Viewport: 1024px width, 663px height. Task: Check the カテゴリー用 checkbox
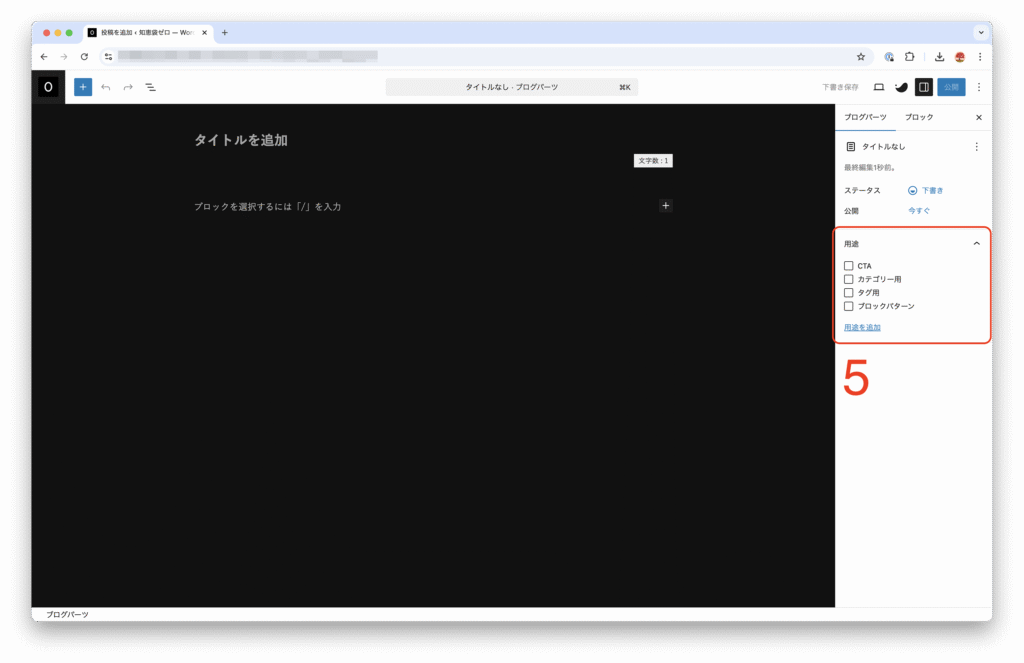(x=848, y=280)
